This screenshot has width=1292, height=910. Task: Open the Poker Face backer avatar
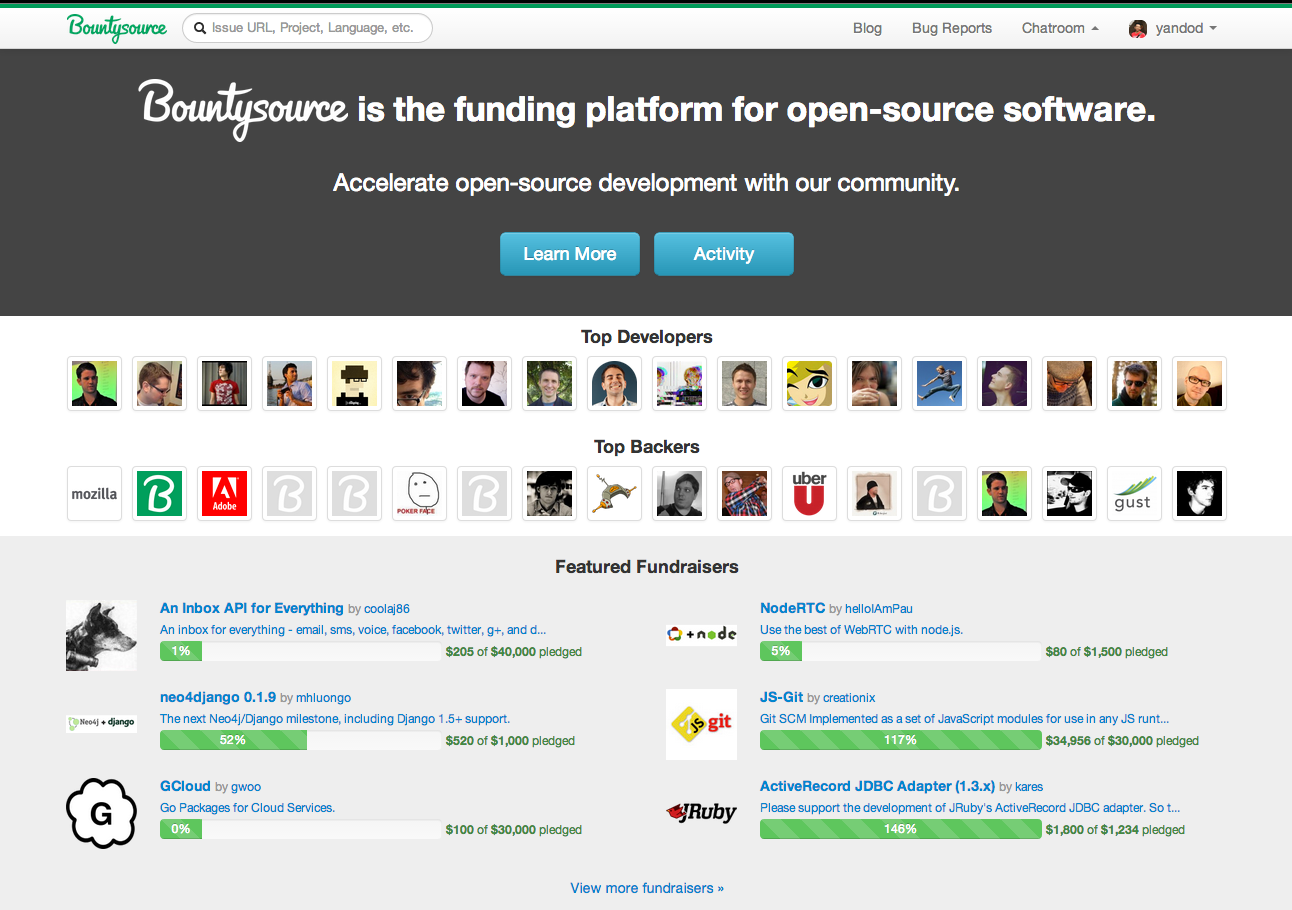(x=419, y=494)
